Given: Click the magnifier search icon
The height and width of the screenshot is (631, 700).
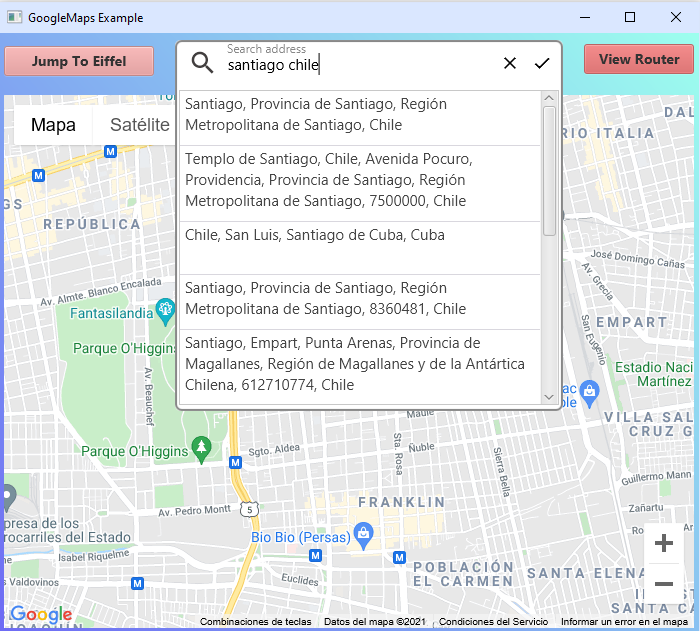Looking at the screenshot, I should tap(202, 63).
